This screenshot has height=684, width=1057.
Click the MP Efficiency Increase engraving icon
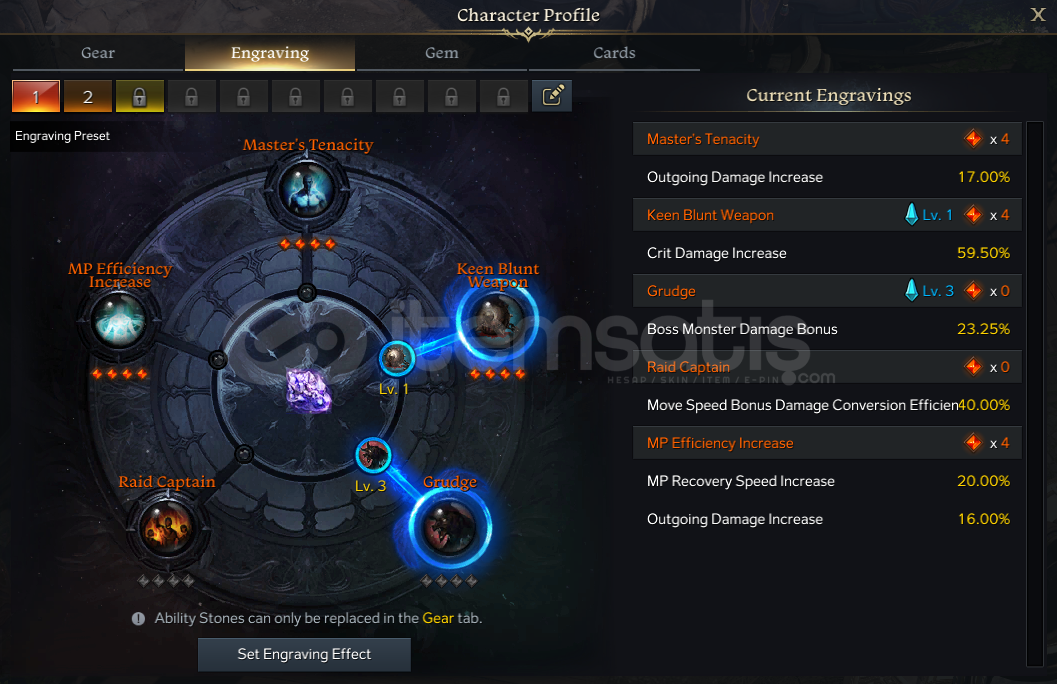pyautogui.click(x=119, y=321)
